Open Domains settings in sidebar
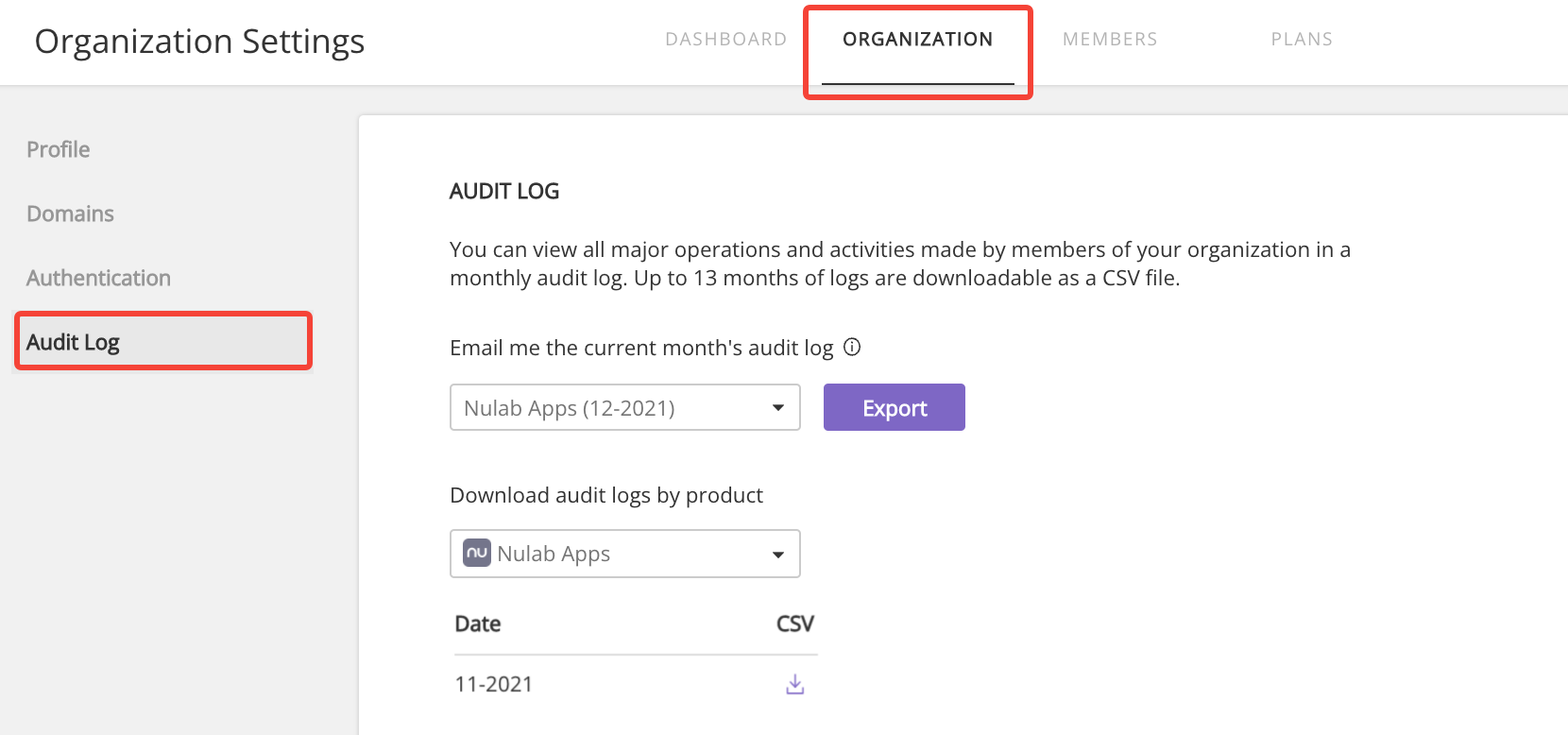This screenshot has width=1568, height=735. [70, 214]
